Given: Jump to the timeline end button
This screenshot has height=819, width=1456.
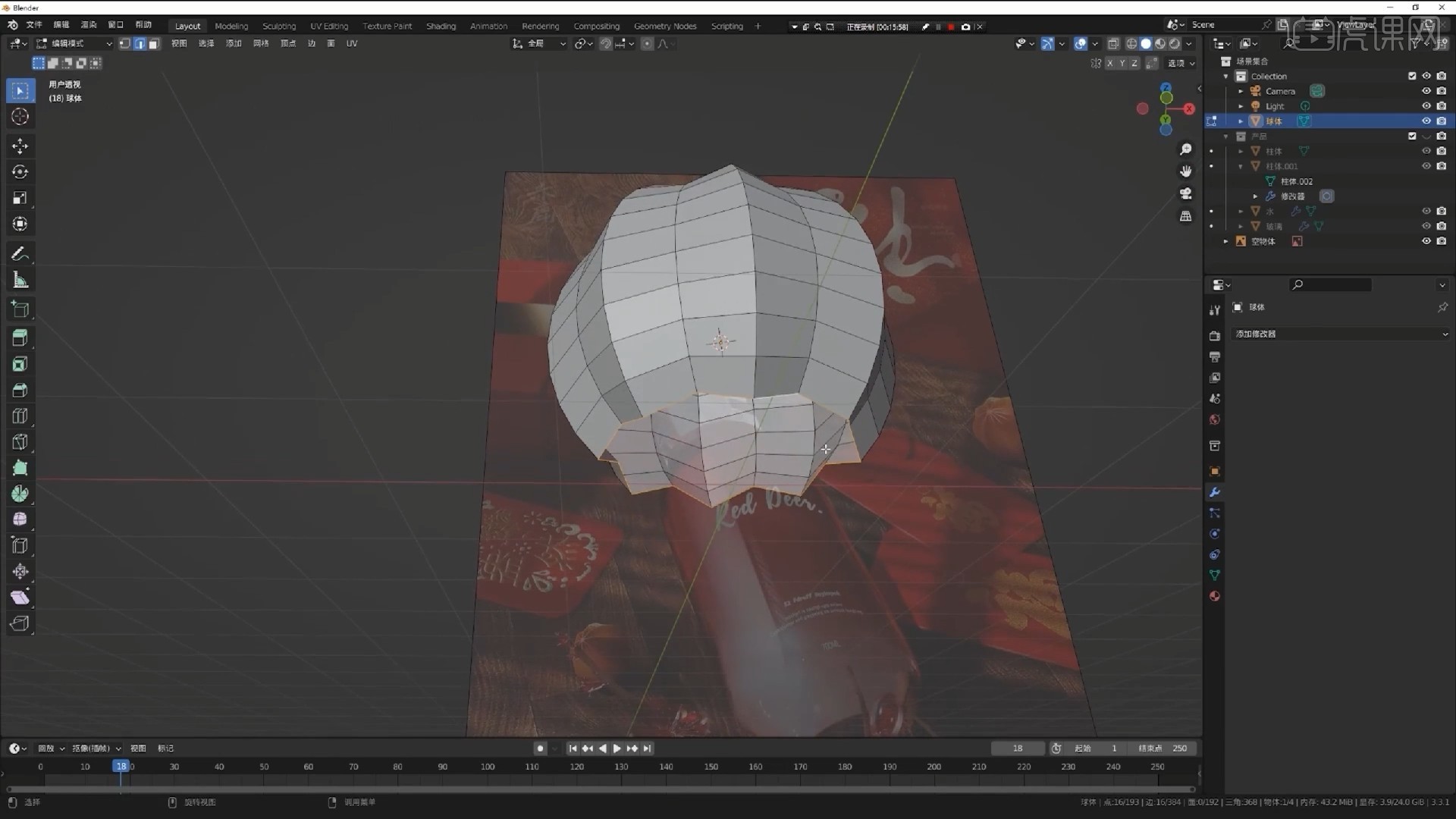Looking at the screenshot, I should (647, 748).
